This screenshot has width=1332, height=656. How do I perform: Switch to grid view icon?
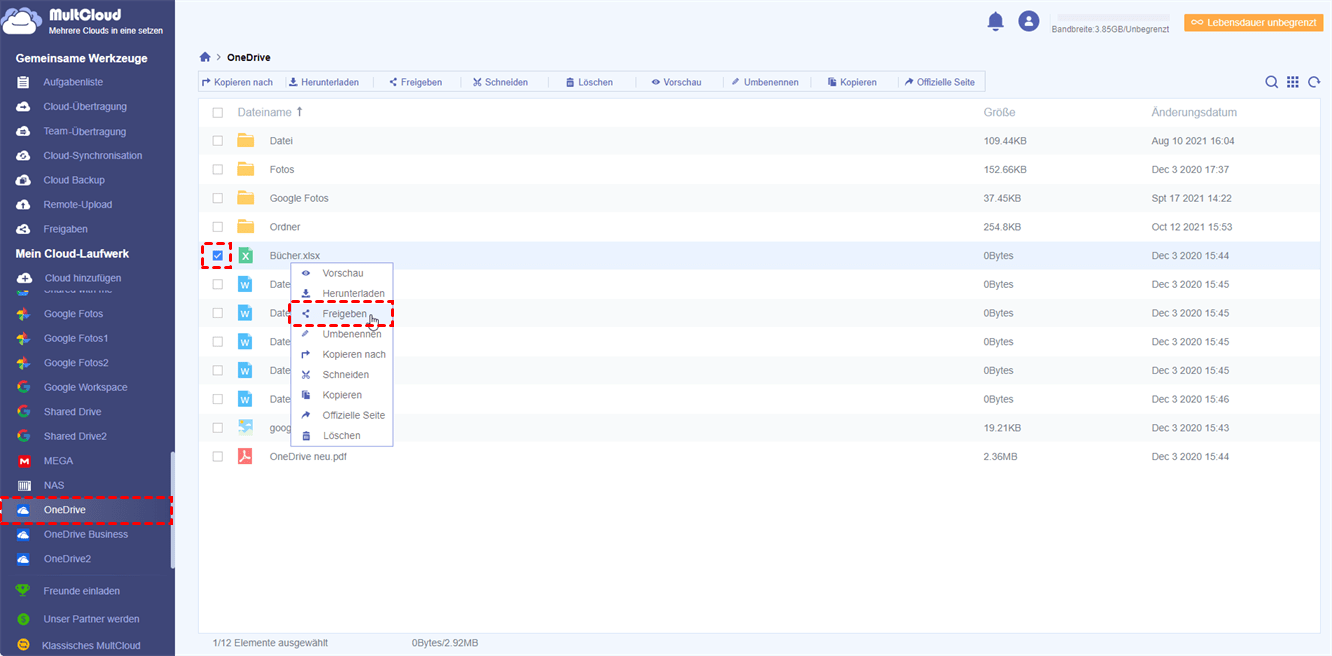coord(1293,82)
